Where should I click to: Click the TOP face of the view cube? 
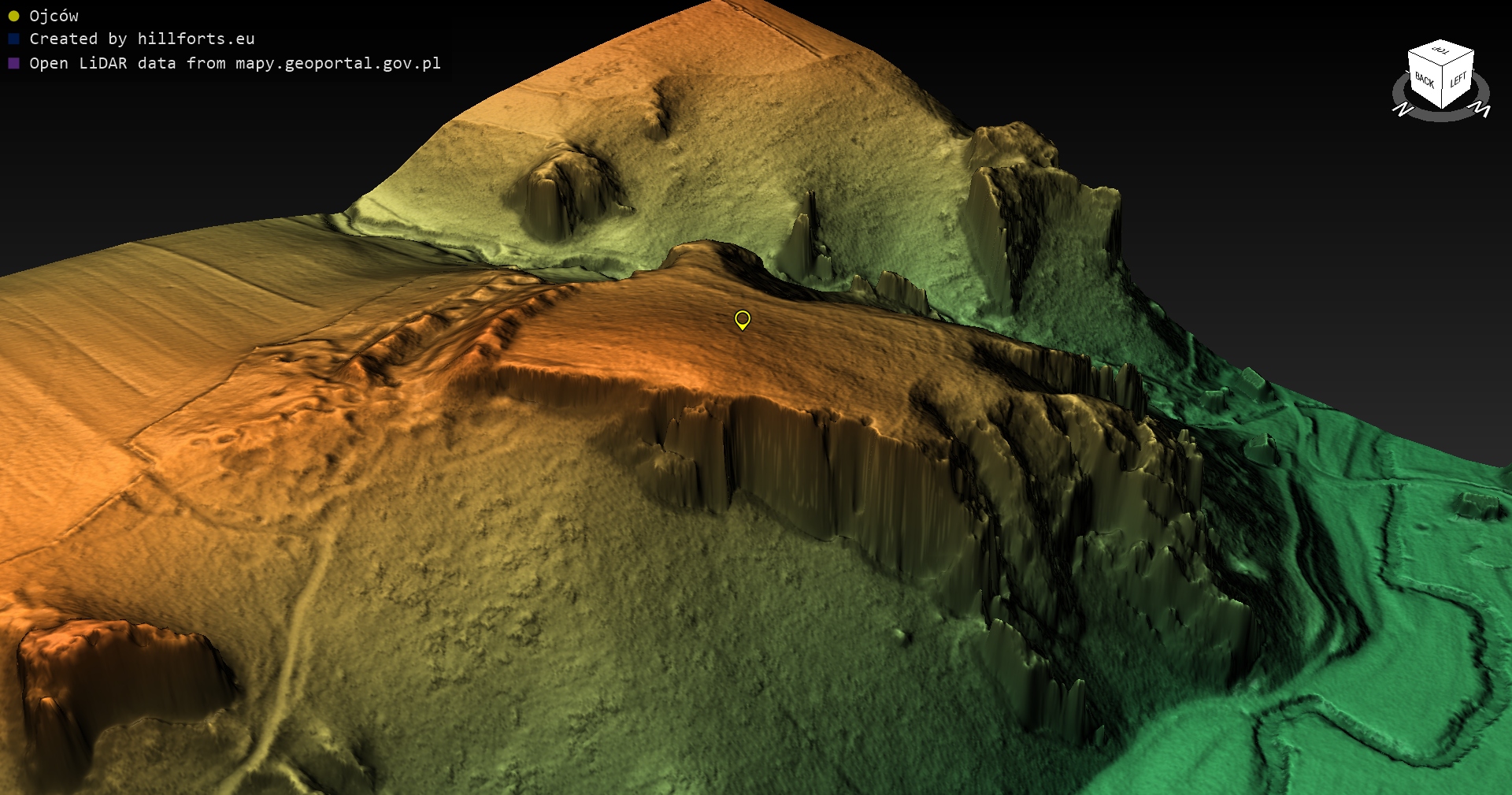coord(1441,51)
